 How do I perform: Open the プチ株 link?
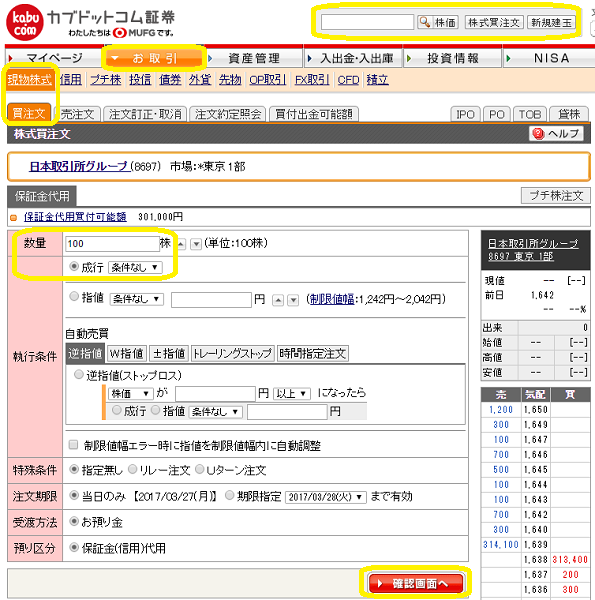click(106, 80)
